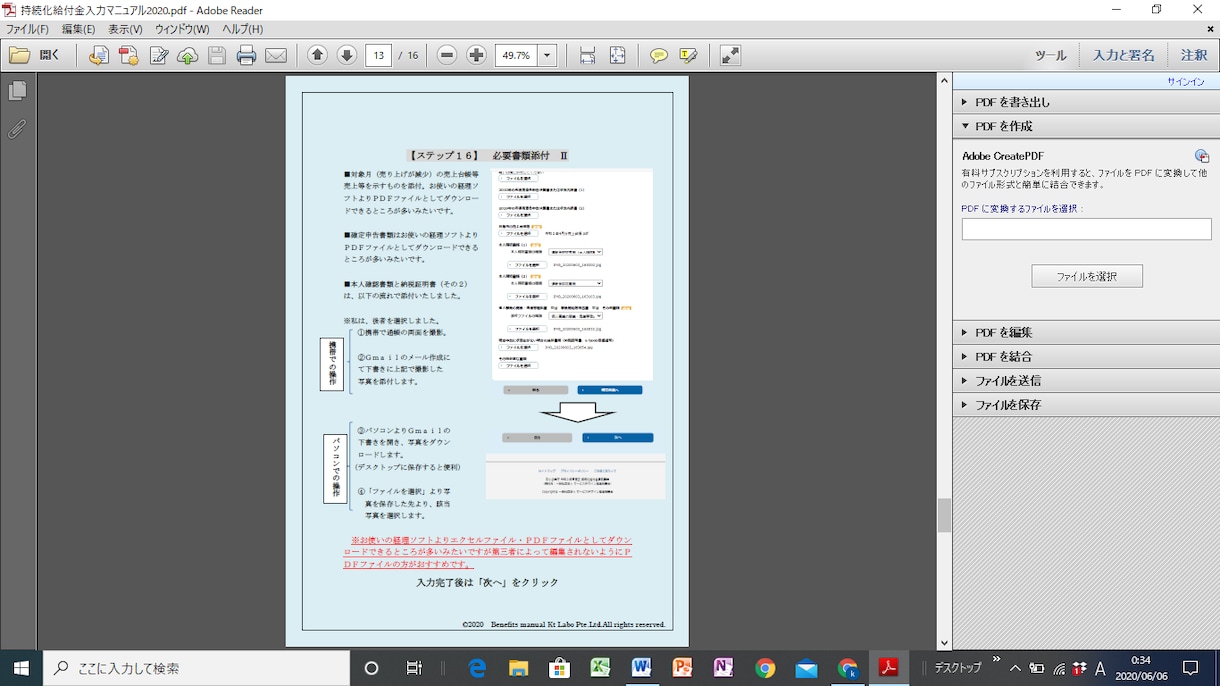Click the edit document pencil icon

[158, 56]
